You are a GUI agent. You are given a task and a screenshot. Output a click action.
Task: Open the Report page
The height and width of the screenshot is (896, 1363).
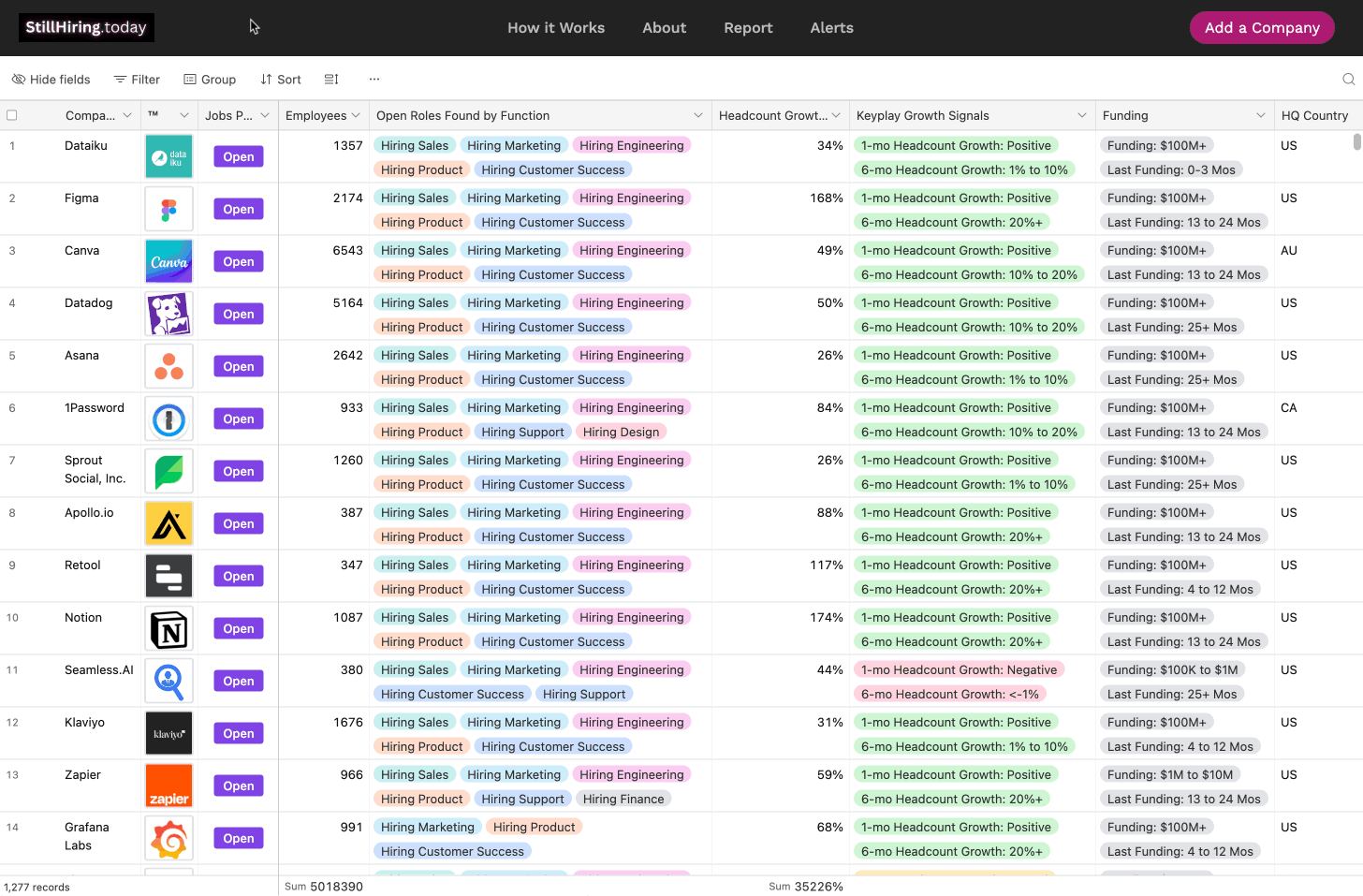click(x=748, y=28)
